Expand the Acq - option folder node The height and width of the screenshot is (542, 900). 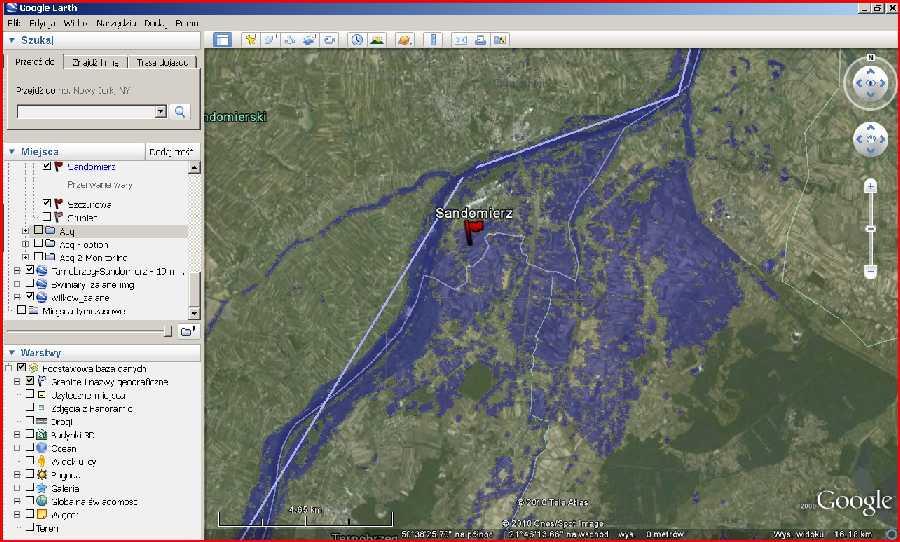(x=25, y=244)
